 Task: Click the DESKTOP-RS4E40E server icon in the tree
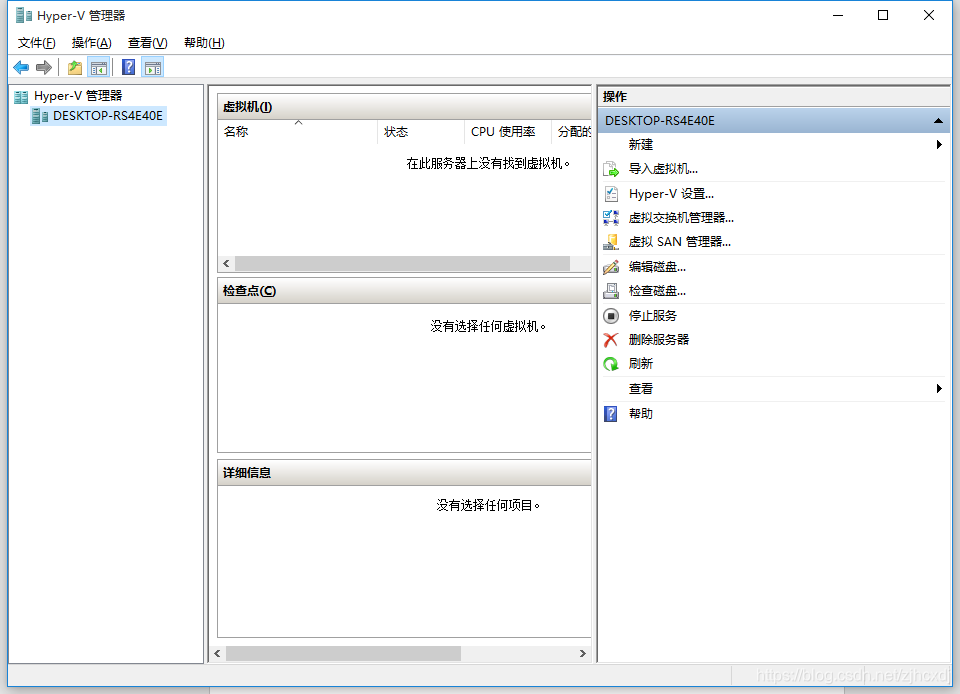click(x=40, y=116)
